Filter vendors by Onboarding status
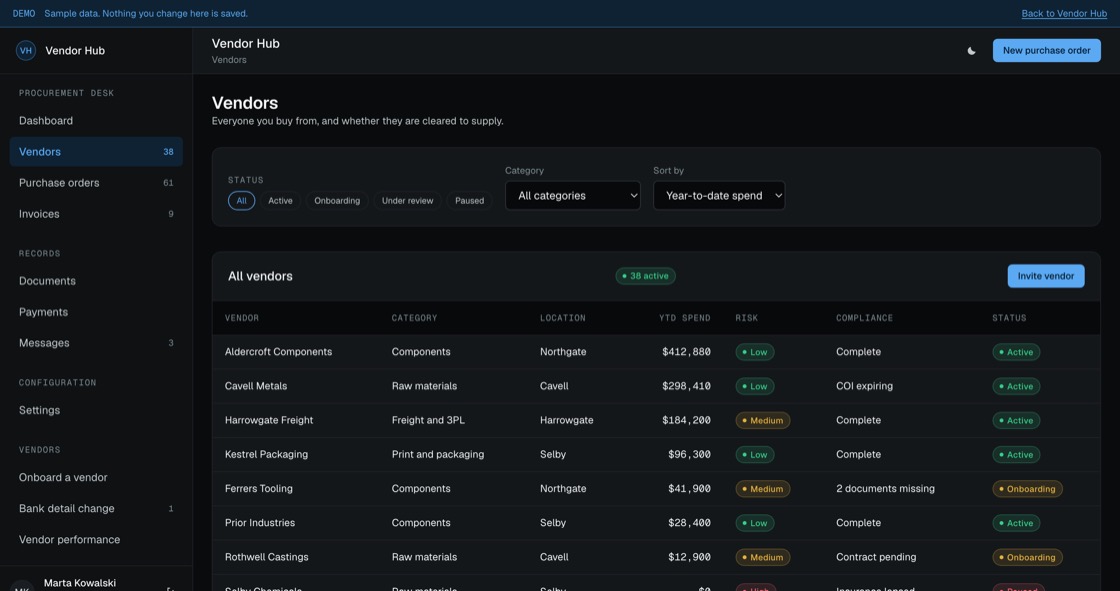 tap(337, 201)
